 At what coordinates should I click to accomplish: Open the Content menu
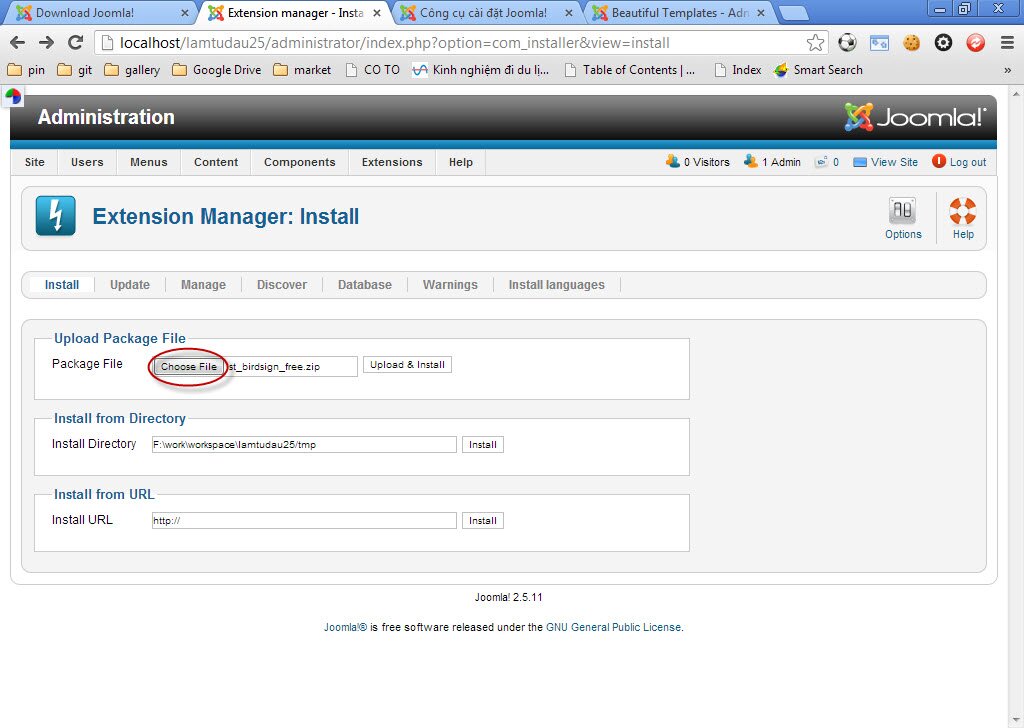215,161
